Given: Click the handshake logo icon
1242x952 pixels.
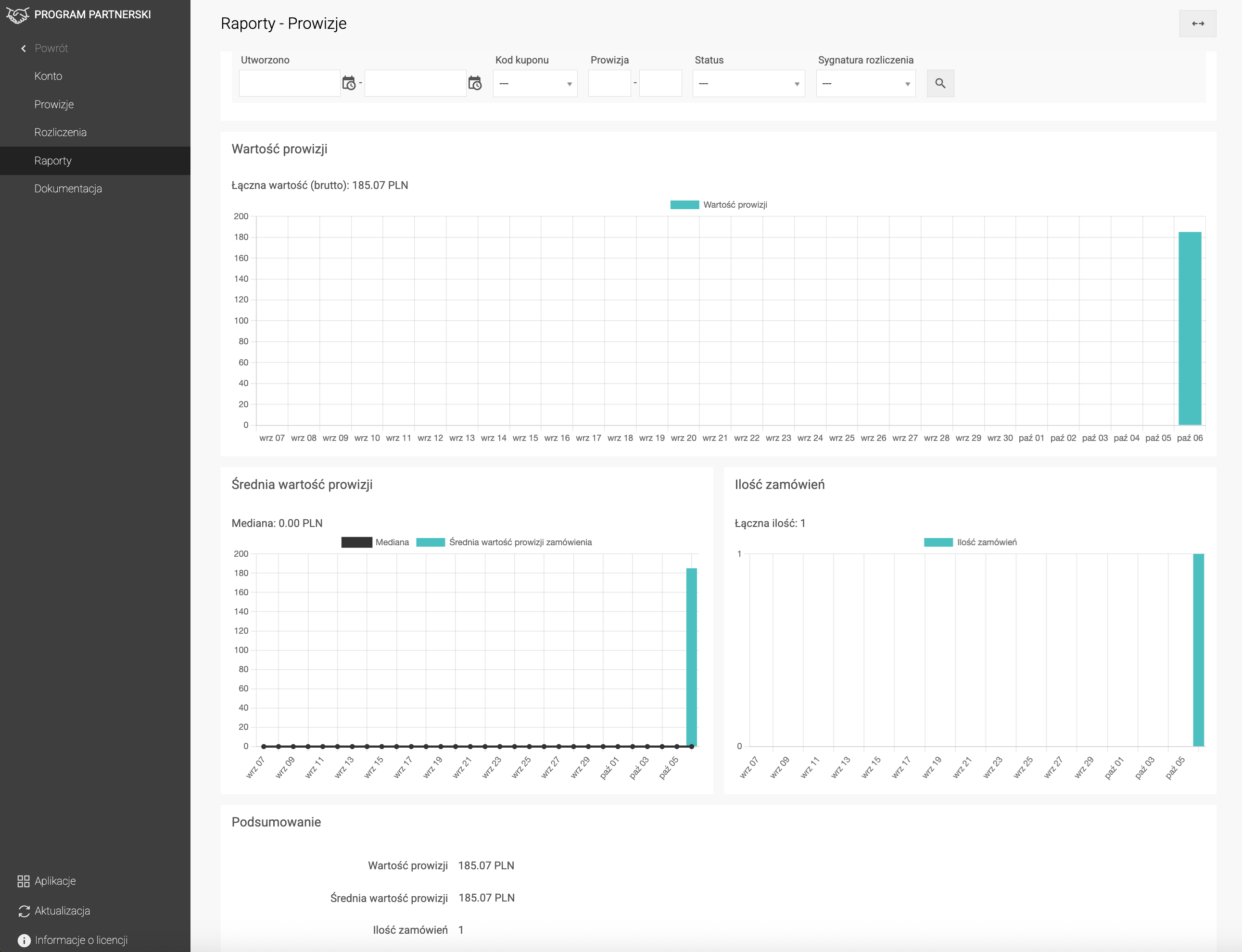Looking at the screenshot, I should [18, 15].
